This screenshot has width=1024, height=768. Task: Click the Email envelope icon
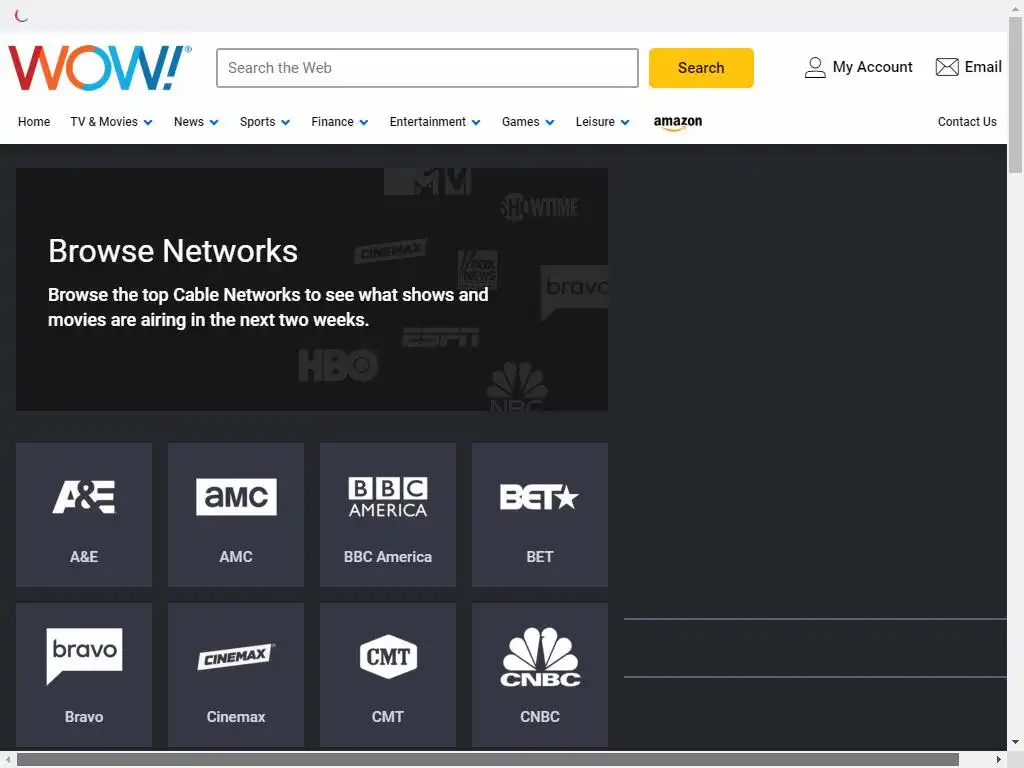click(x=947, y=67)
